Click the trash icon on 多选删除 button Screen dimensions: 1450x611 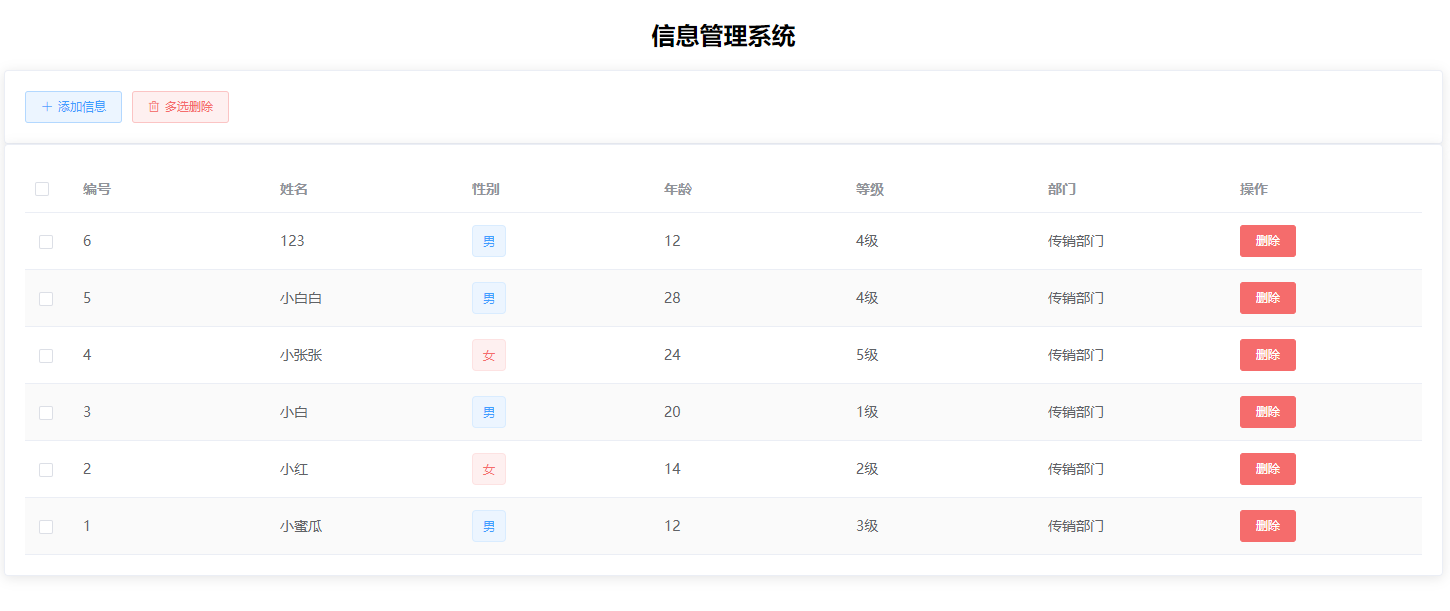tap(153, 106)
